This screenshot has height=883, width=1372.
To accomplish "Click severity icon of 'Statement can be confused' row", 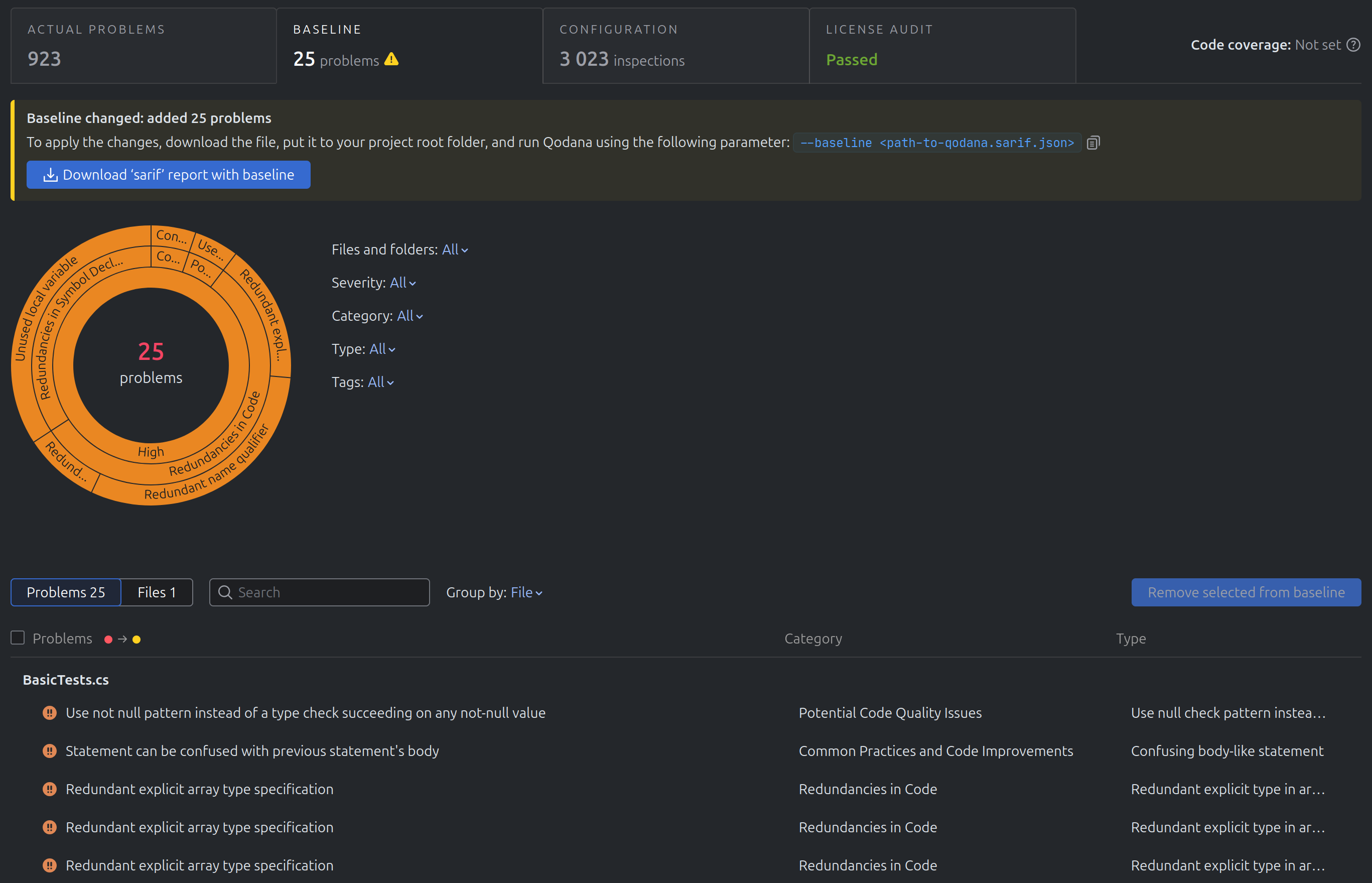I will 50,751.
